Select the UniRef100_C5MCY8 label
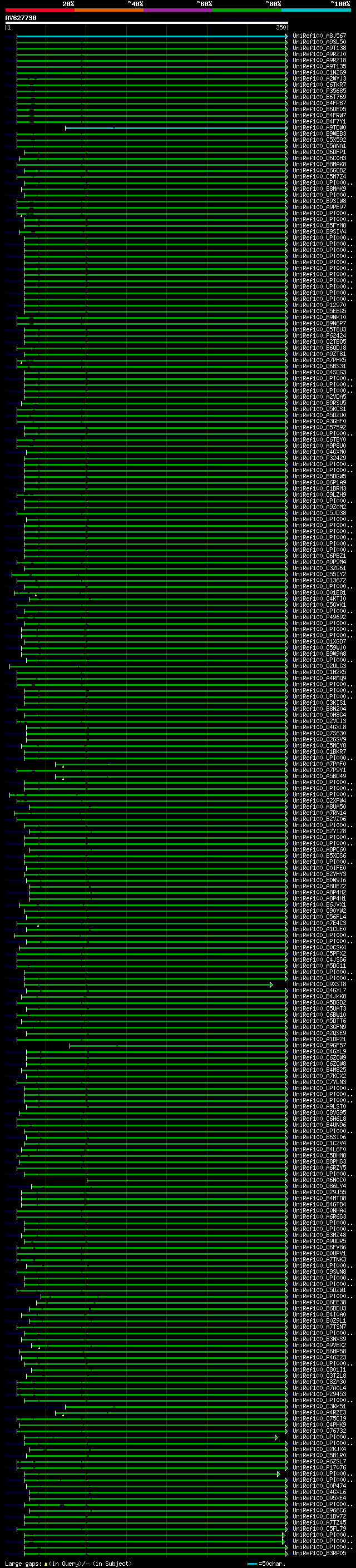 (x=319, y=746)
